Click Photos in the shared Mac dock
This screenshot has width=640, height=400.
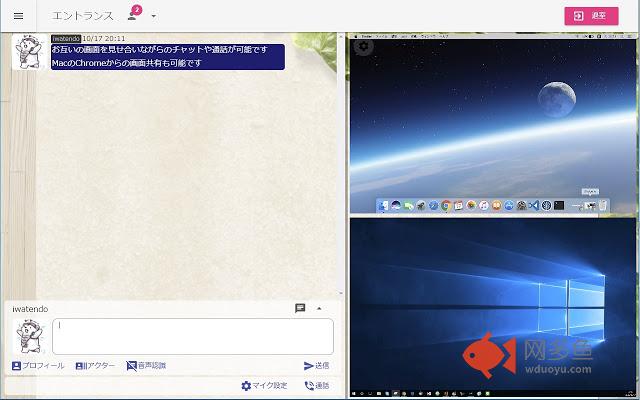tap(471, 205)
